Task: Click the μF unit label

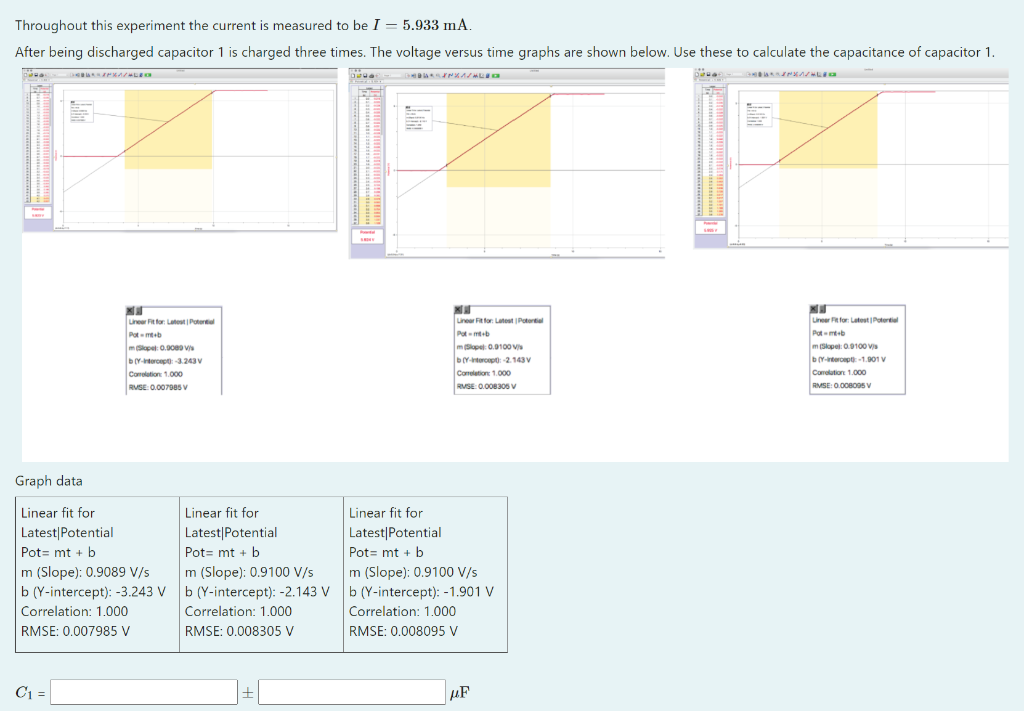Action: (x=460, y=693)
